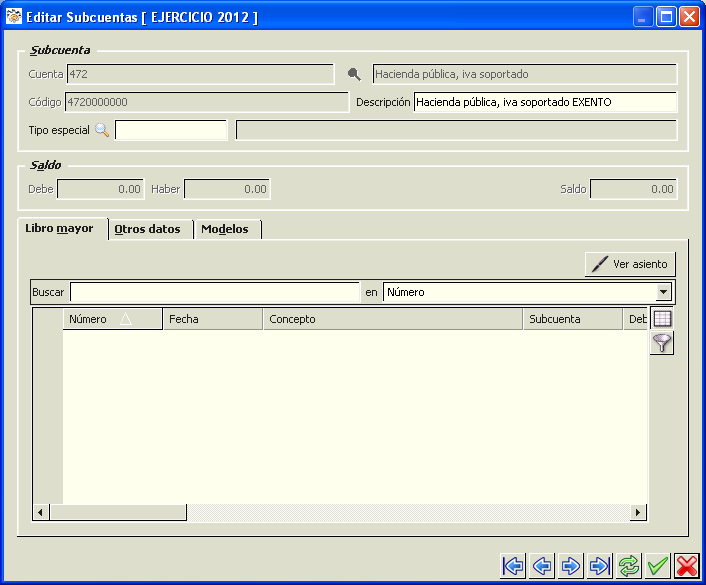
Task: Jump to the last record arrow
Action: pyautogui.click(x=600, y=566)
